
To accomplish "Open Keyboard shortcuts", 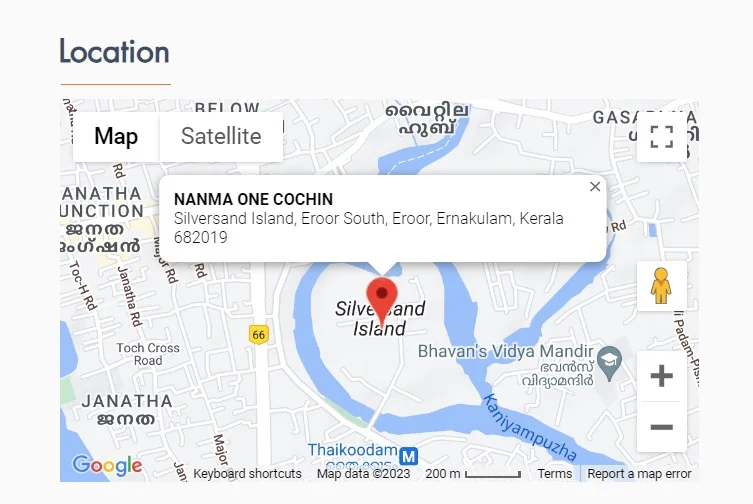I will (x=247, y=474).
